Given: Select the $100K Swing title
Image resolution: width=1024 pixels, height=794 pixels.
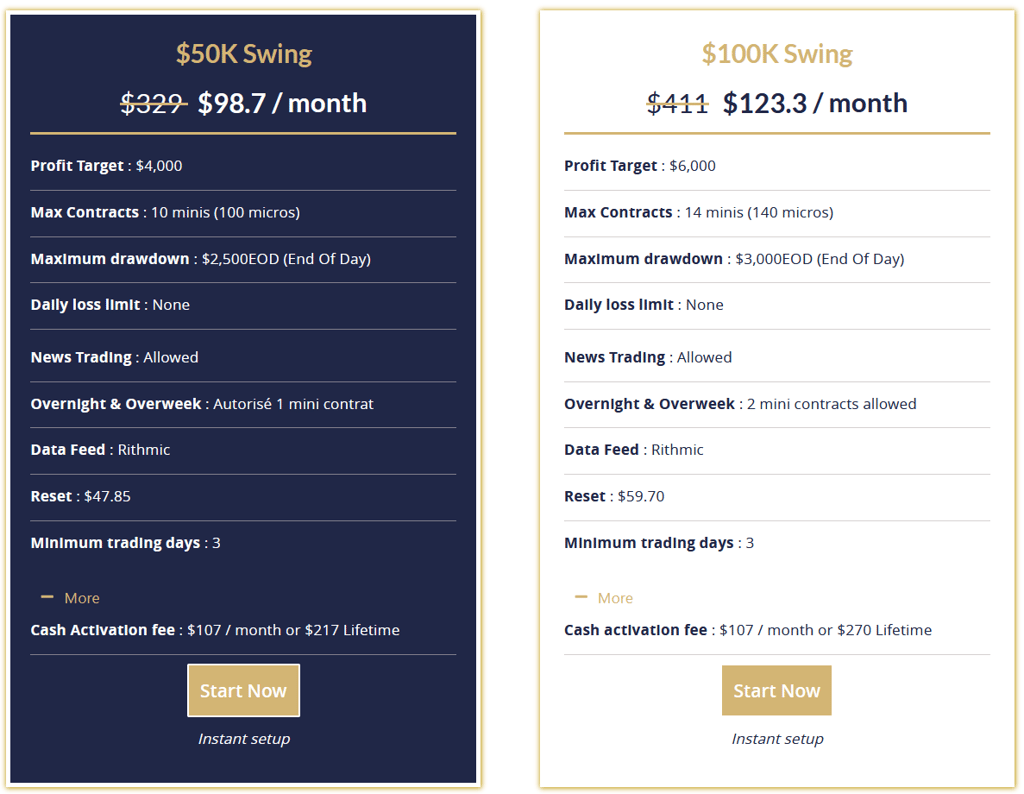Looking at the screenshot, I should (x=777, y=54).
